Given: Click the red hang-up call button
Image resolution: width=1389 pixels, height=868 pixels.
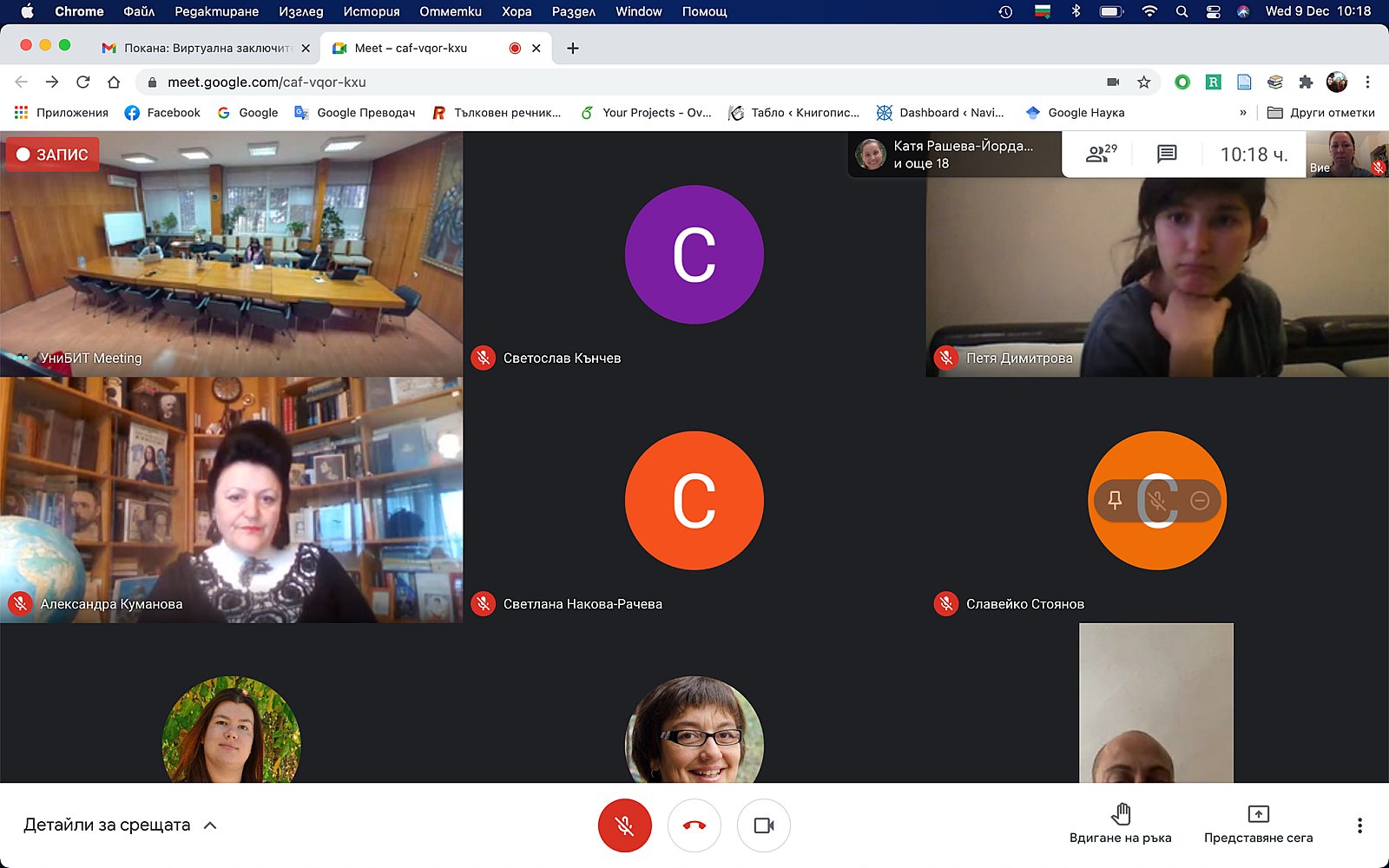Looking at the screenshot, I should pyautogui.click(x=694, y=825).
